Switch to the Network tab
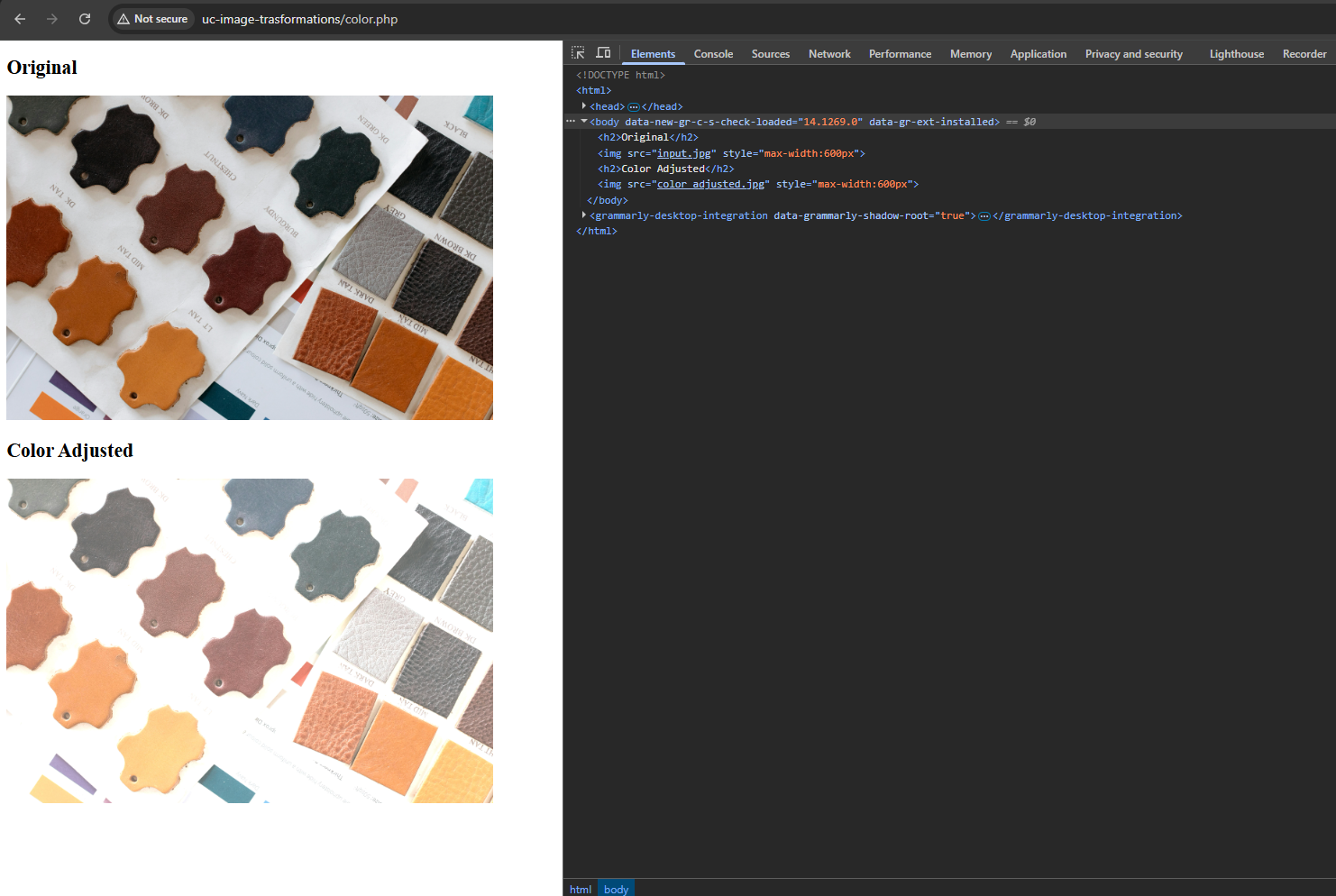This screenshot has width=1336, height=896. point(829,53)
